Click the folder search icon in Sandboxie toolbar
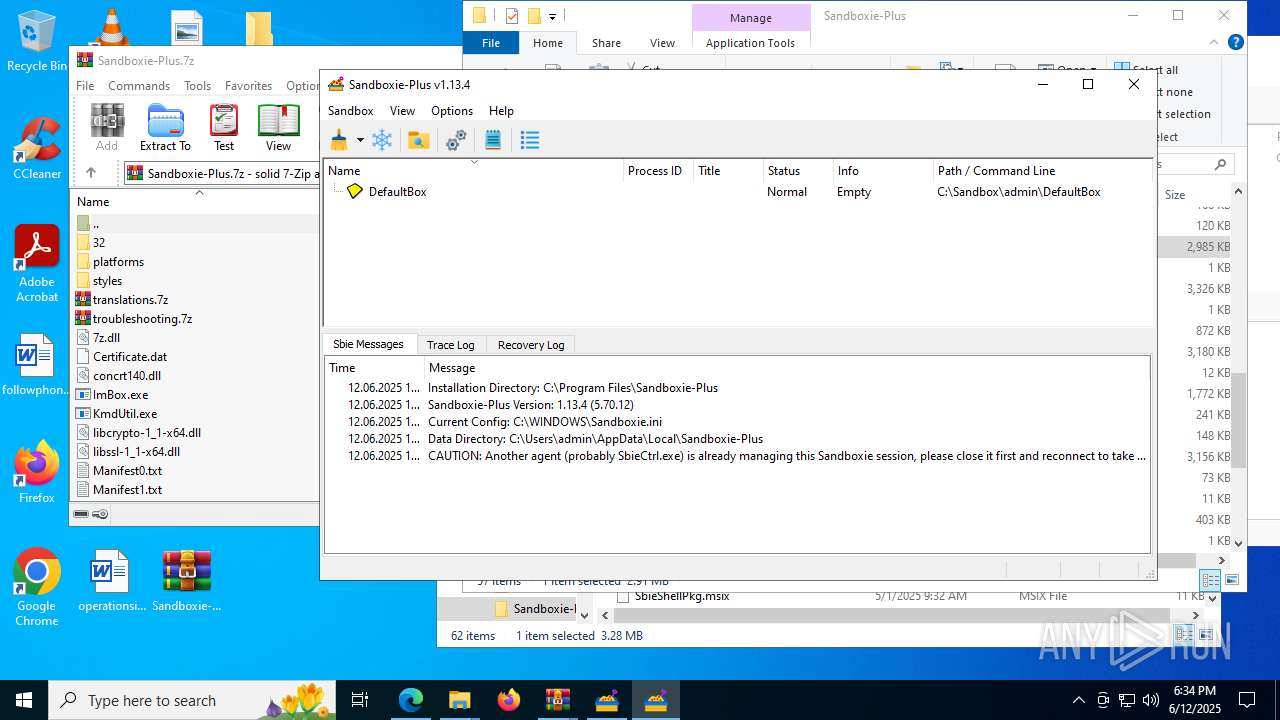This screenshot has height=720, width=1280. coord(419,141)
